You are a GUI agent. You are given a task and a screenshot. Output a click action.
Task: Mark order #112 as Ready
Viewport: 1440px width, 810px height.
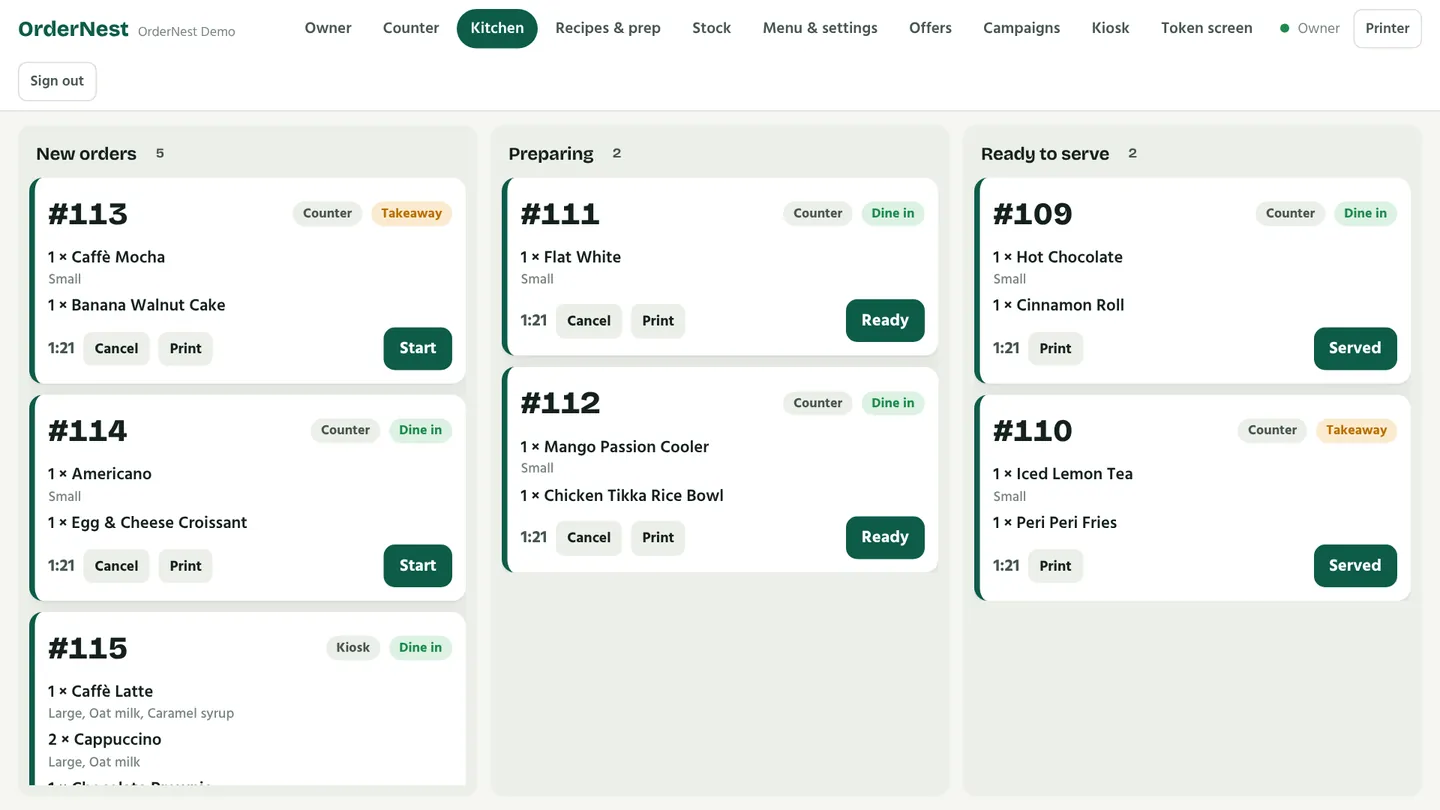click(x=885, y=537)
